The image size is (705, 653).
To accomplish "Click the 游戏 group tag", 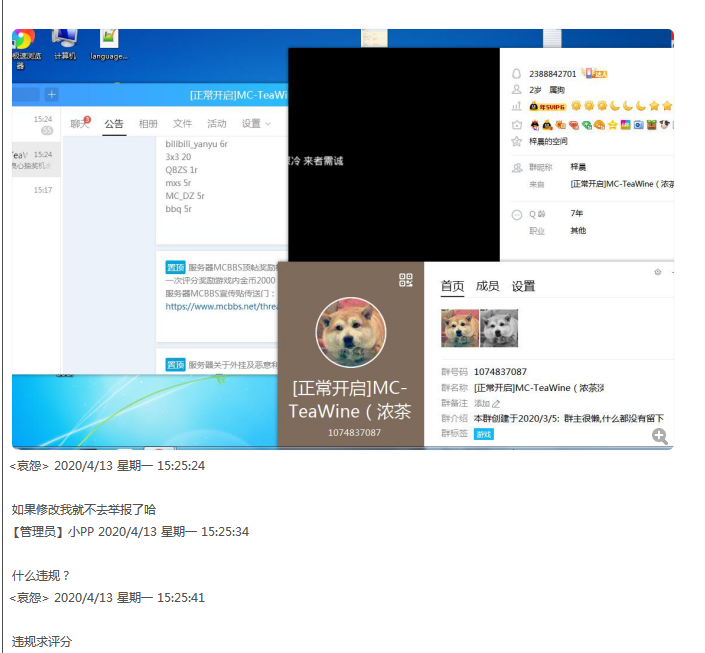I will 484,434.
